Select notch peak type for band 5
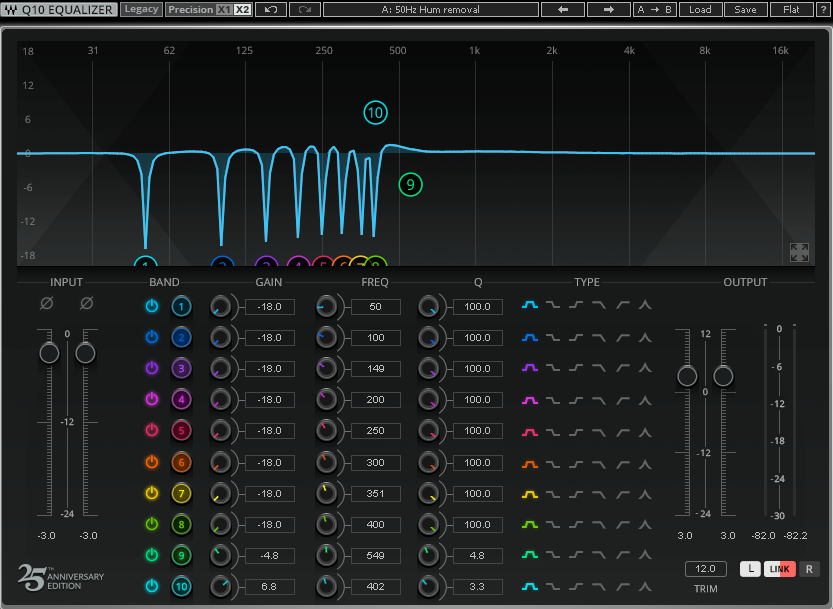 [645, 433]
